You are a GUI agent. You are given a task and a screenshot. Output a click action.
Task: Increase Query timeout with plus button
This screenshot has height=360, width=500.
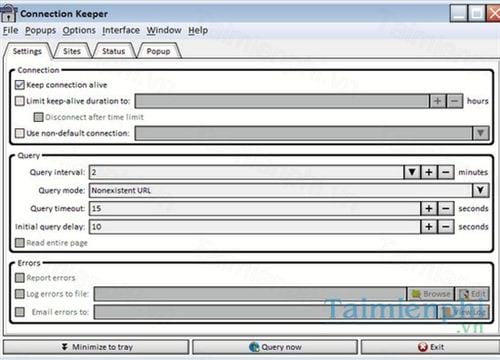click(x=429, y=208)
